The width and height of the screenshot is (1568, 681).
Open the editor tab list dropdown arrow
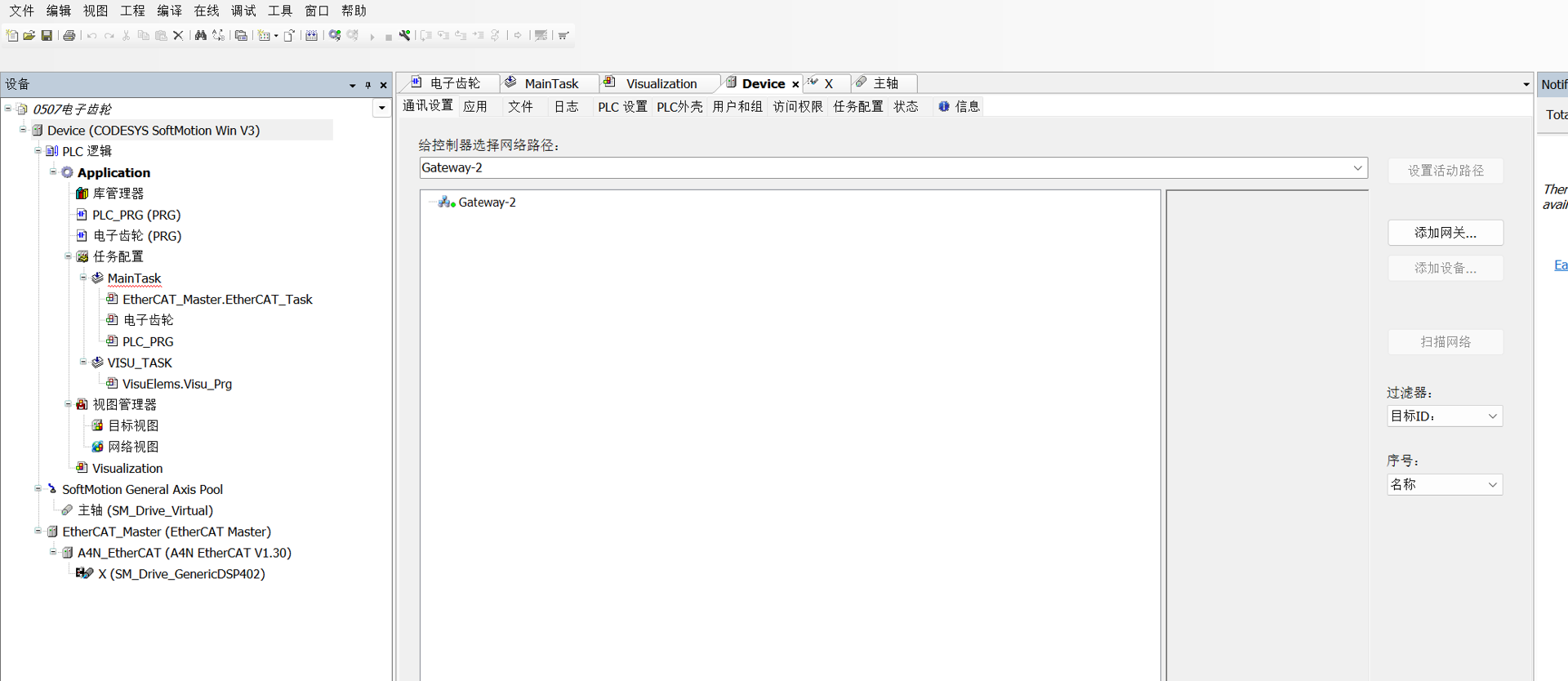[x=1526, y=84]
